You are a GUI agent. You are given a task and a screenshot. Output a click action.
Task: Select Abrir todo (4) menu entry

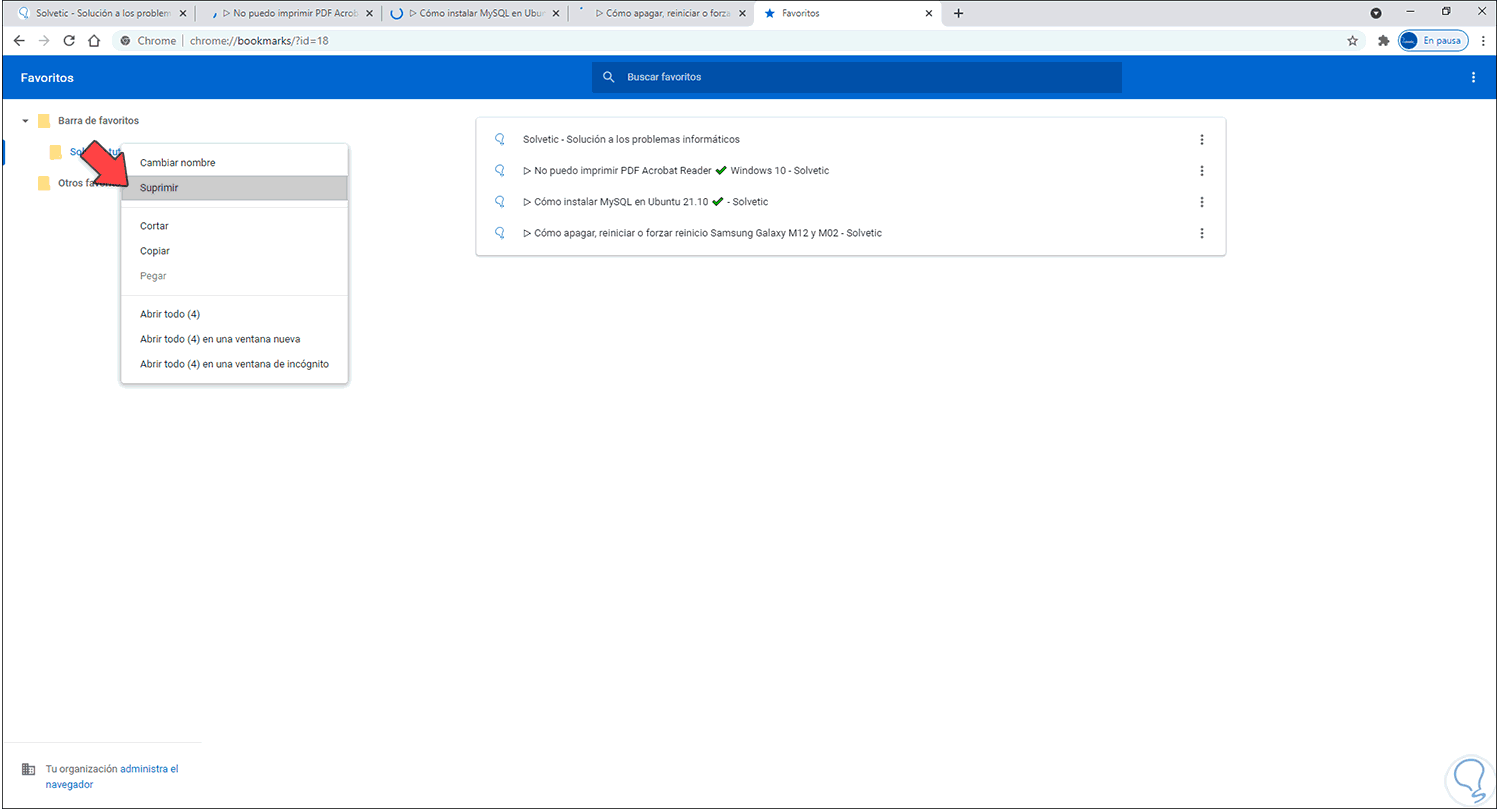click(x=234, y=314)
